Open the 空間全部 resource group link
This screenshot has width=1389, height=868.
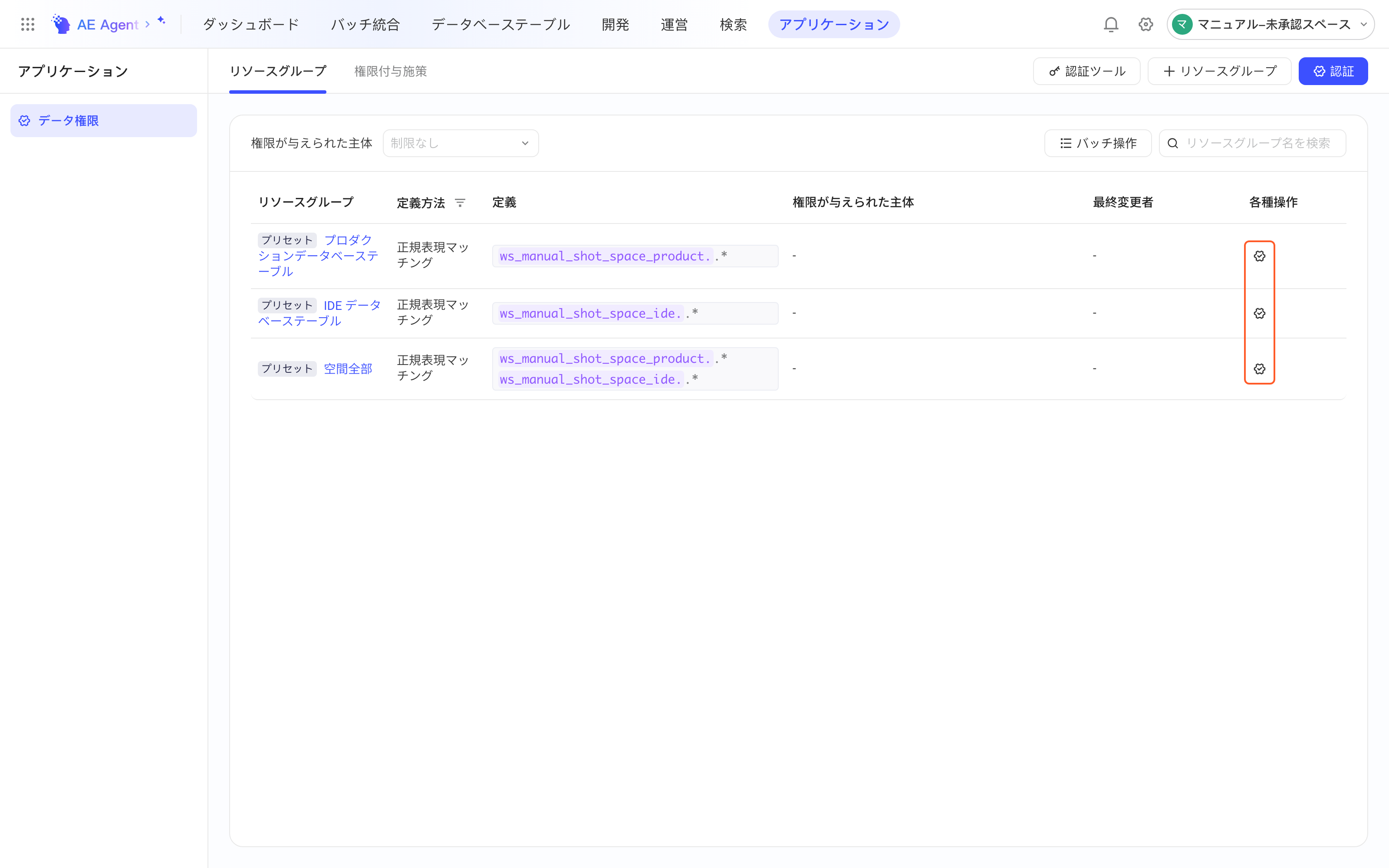tap(348, 368)
